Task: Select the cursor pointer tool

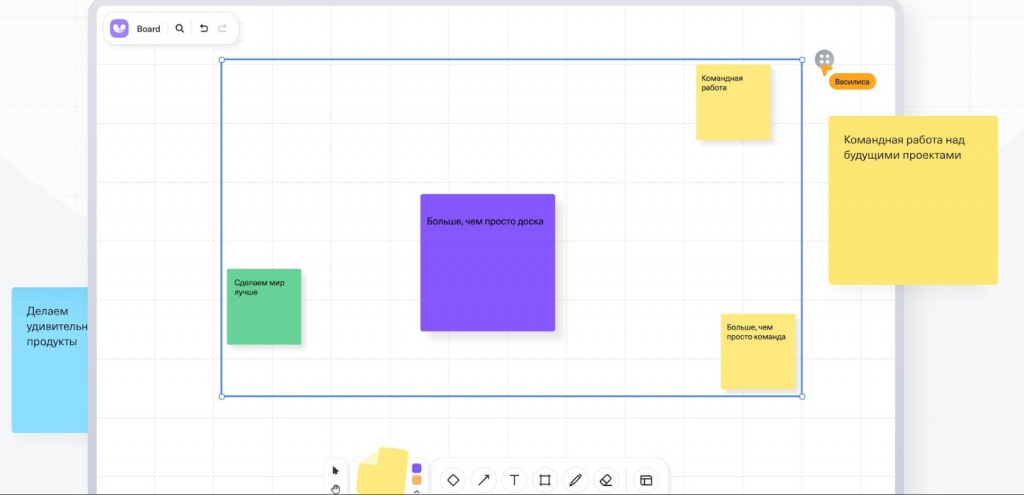Action: [336, 470]
